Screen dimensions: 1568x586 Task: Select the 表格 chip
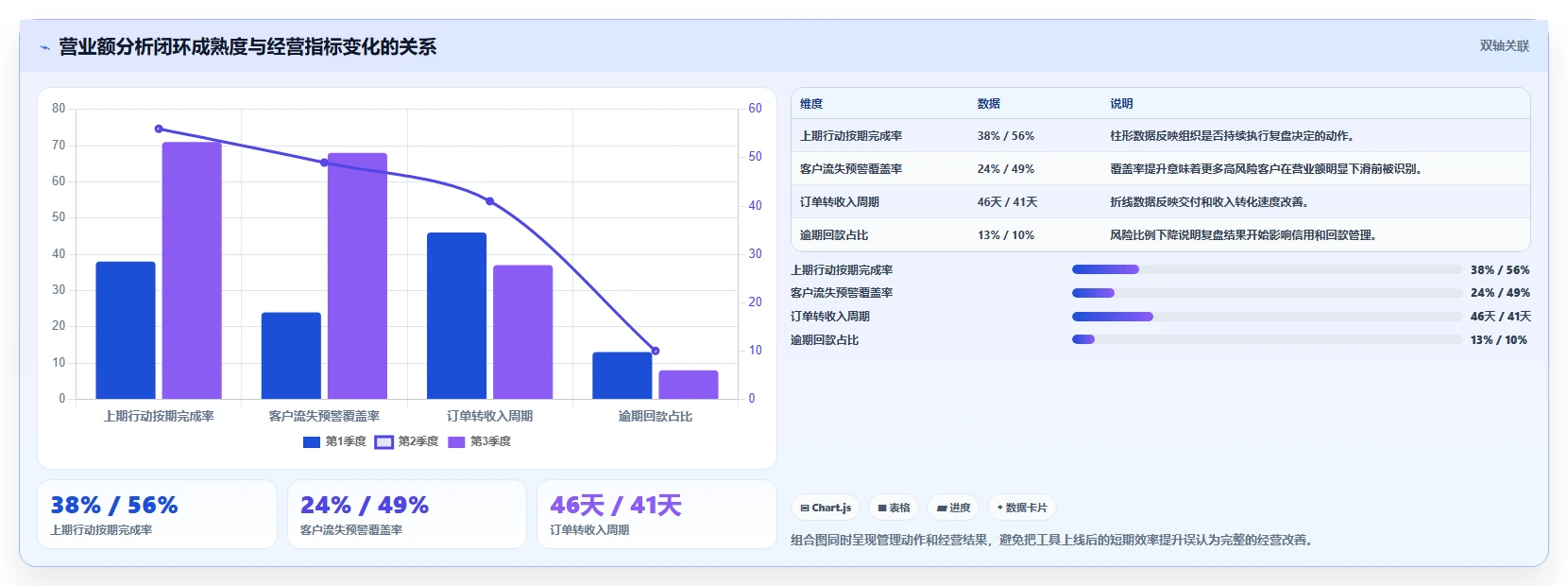pos(894,508)
